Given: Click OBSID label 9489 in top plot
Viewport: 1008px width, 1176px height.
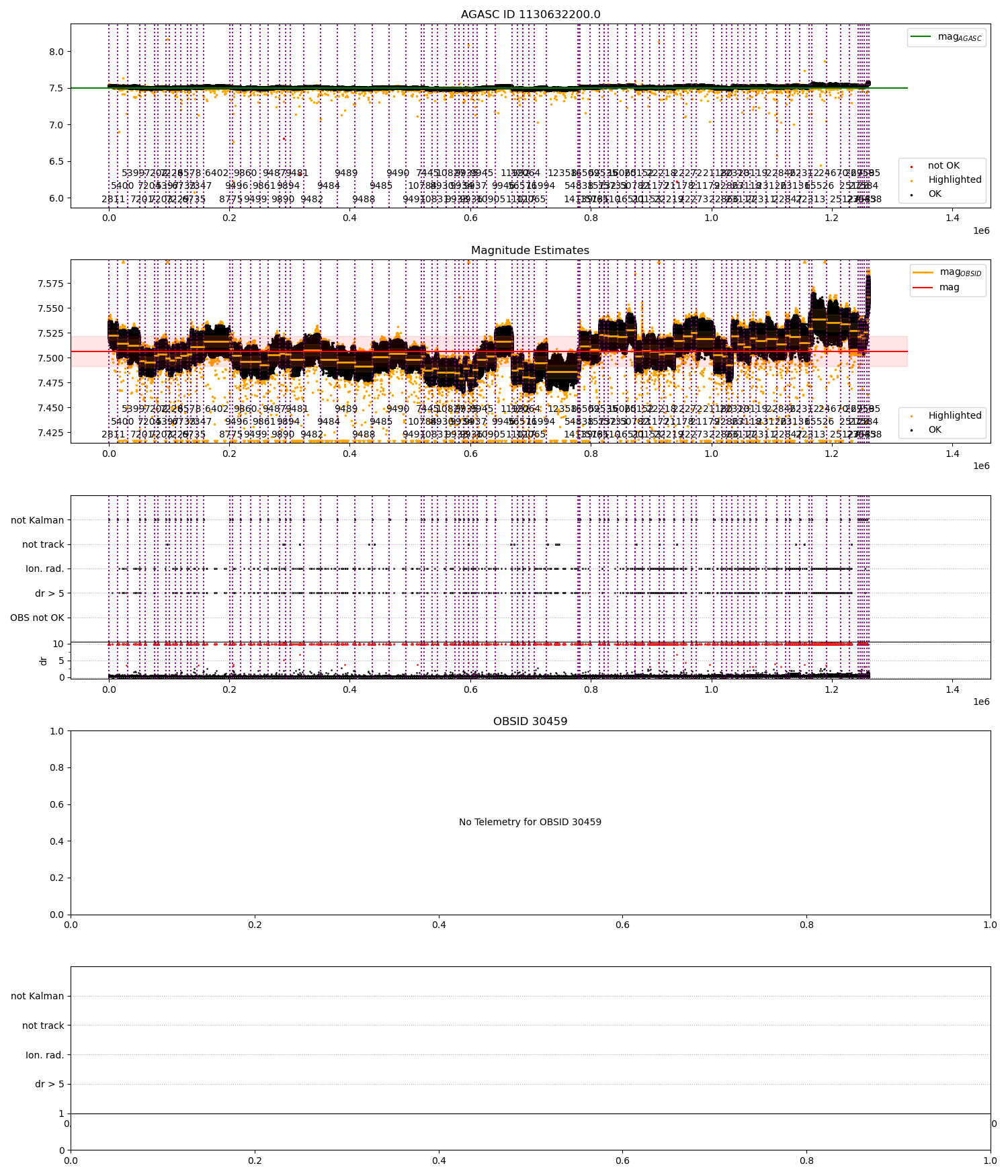Looking at the screenshot, I should (x=346, y=173).
